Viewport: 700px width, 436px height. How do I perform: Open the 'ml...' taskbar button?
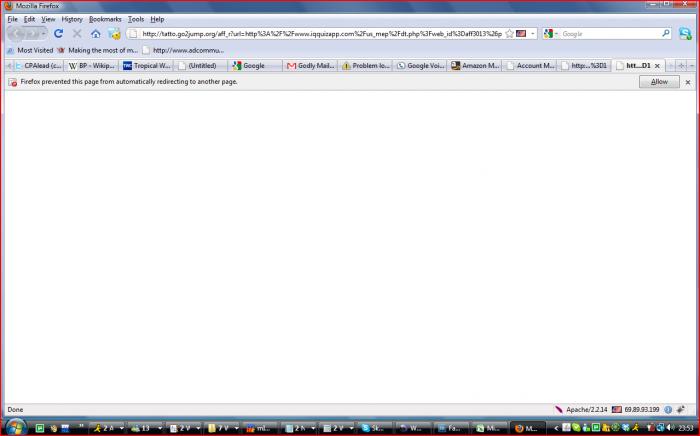[261, 428]
